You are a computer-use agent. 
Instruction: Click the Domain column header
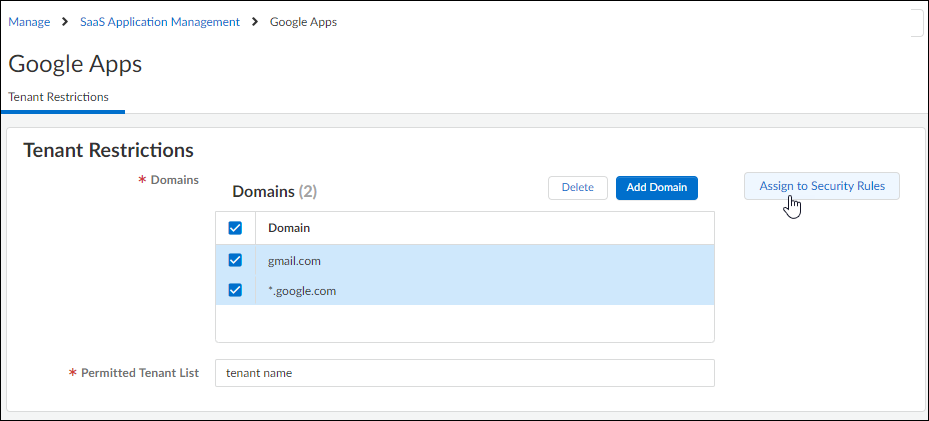click(x=289, y=228)
